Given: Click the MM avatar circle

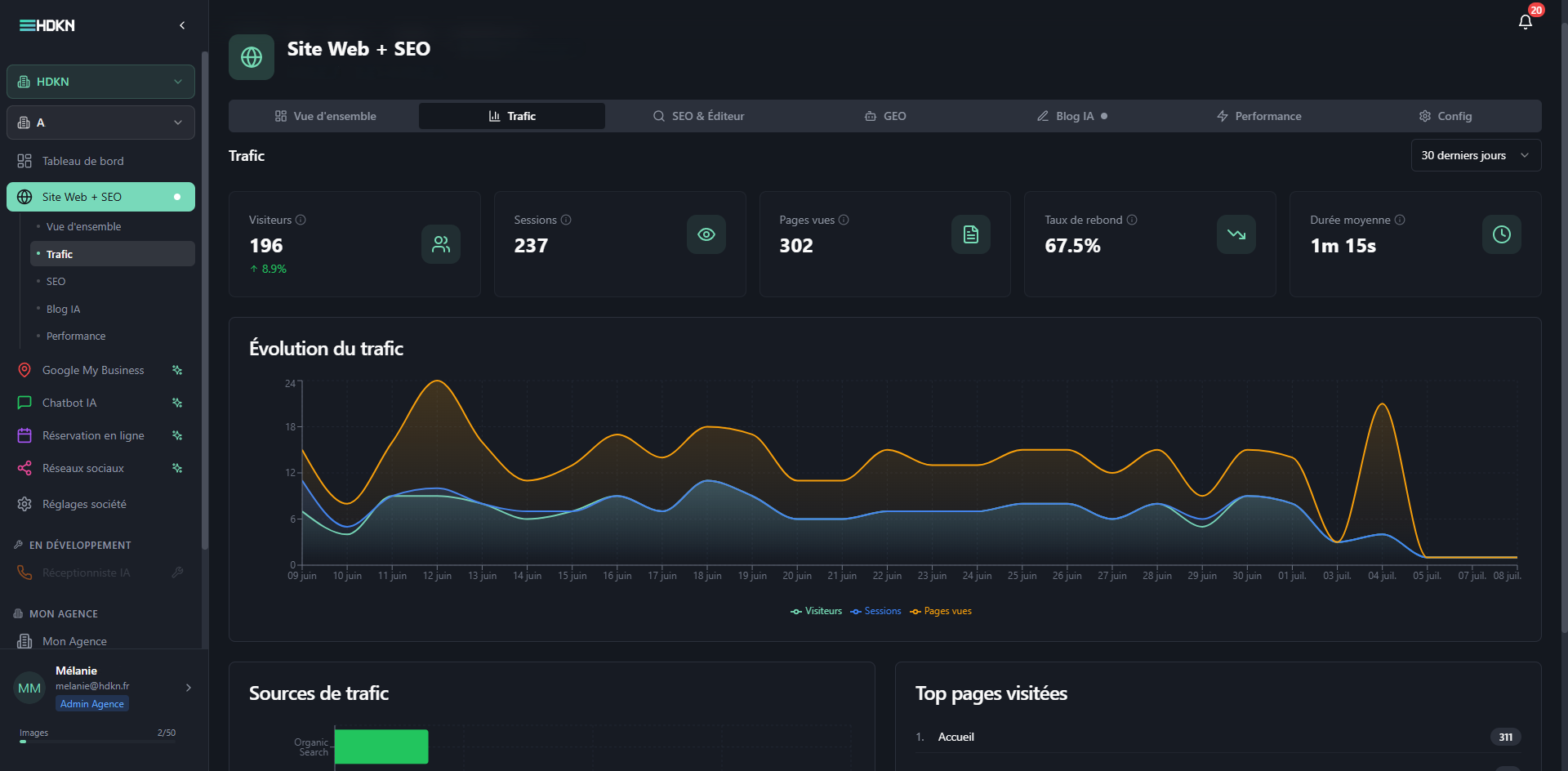Looking at the screenshot, I should coord(29,688).
